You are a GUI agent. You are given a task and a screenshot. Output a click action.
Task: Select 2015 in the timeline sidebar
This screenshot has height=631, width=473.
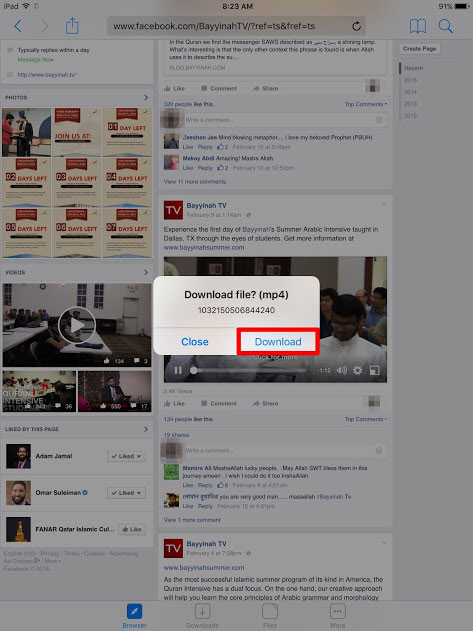coord(410,80)
